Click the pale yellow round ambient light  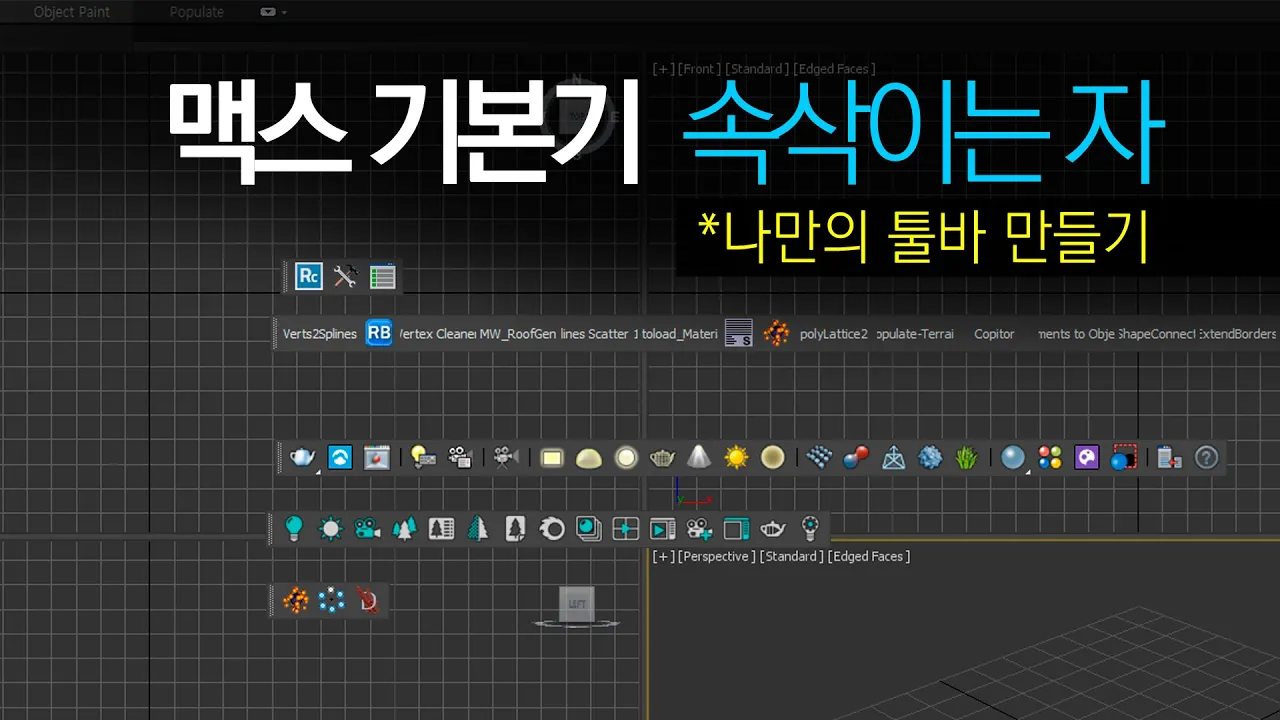coord(772,458)
